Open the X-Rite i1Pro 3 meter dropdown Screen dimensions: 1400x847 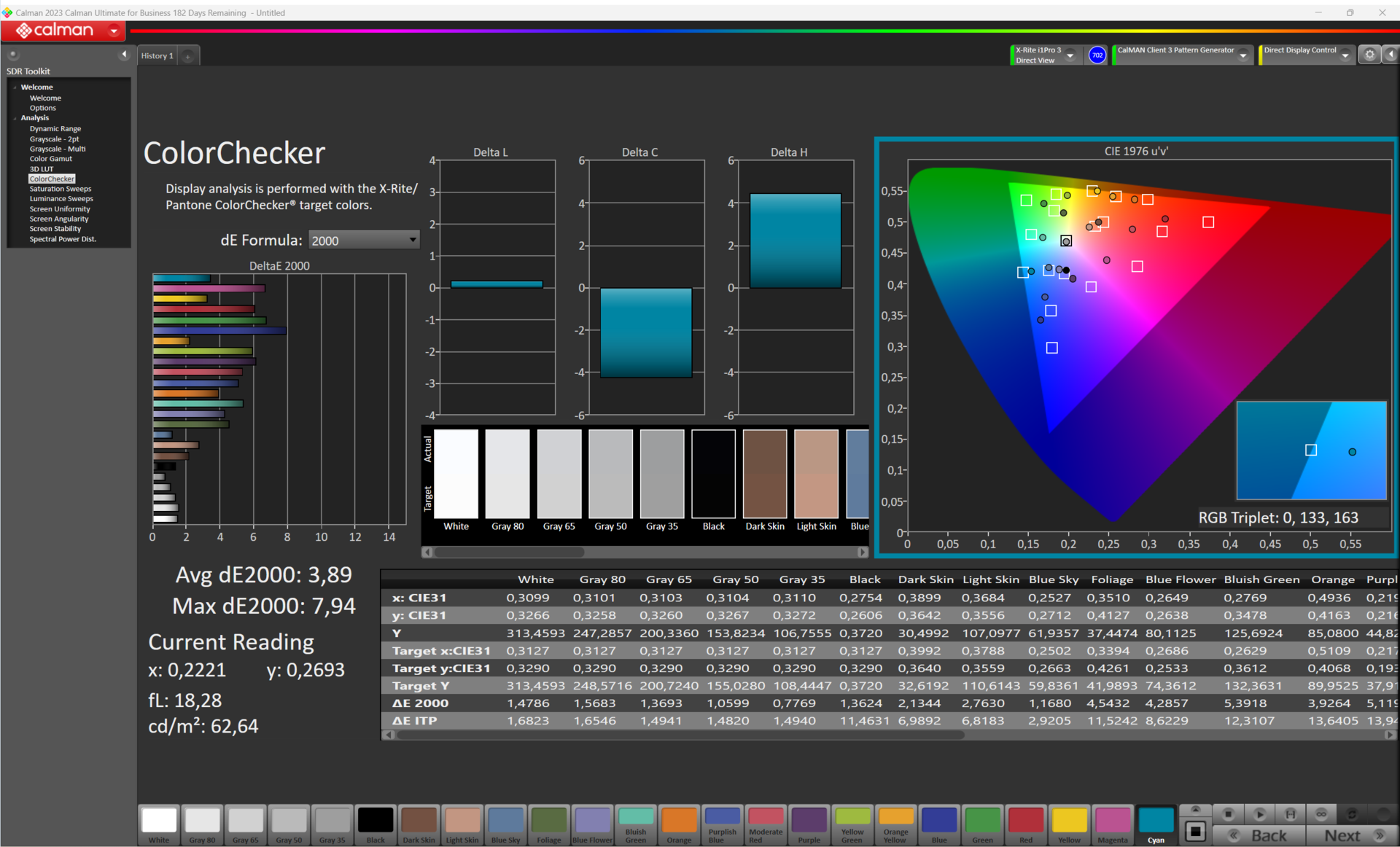pyautogui.click(x=1070, y=55)
